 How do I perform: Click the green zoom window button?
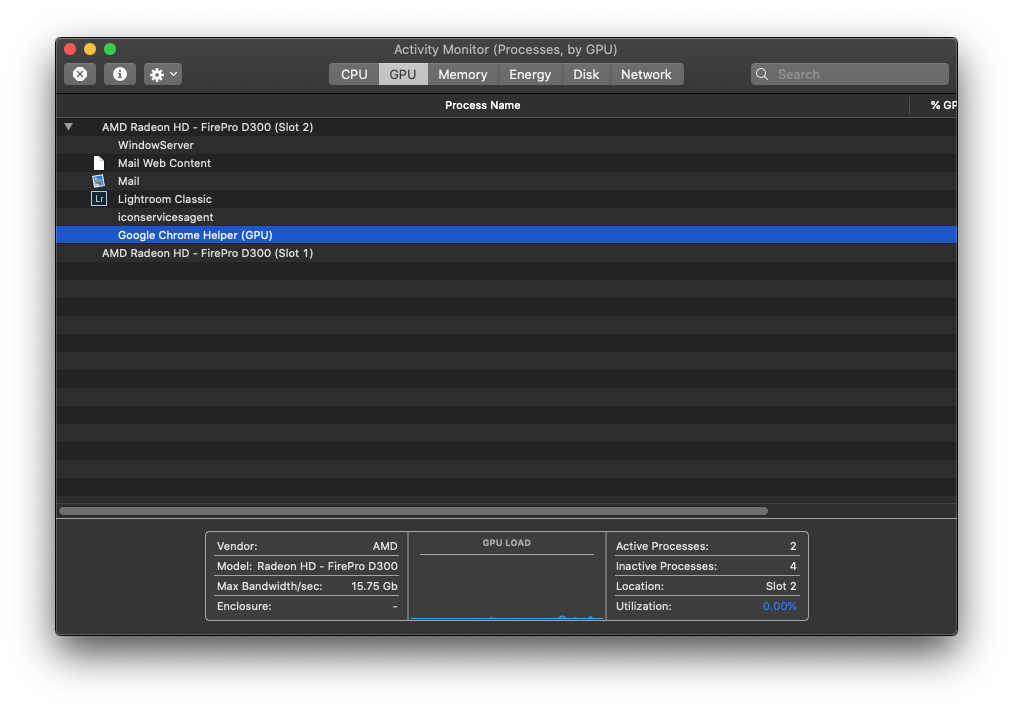coord(110,49)
